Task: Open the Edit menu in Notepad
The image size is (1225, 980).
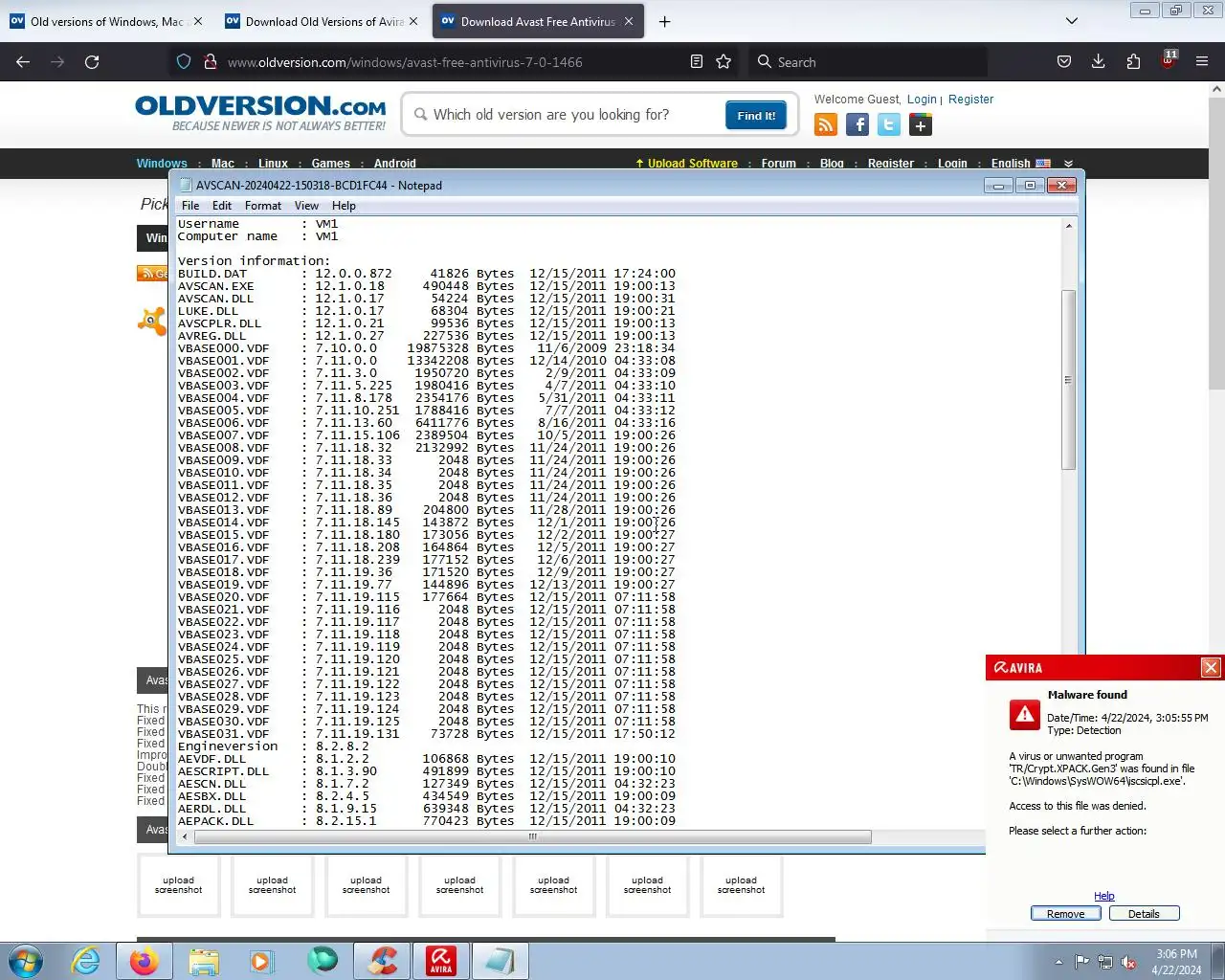Action: (222, 206)
